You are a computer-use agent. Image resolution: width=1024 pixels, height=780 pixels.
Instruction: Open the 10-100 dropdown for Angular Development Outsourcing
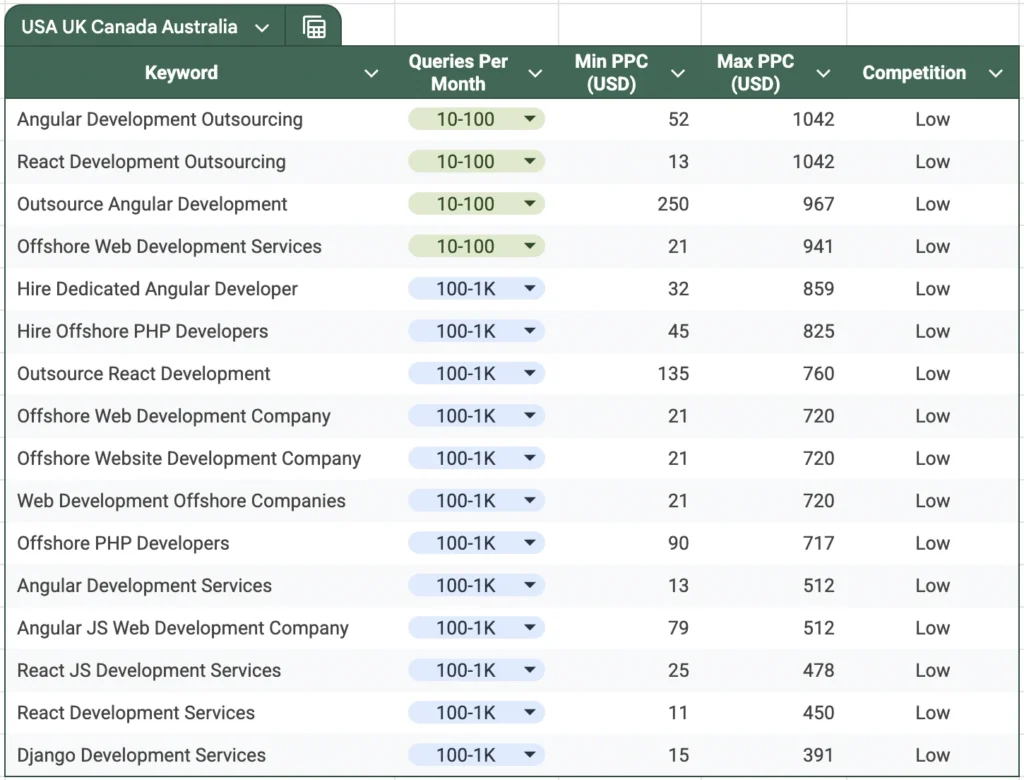pos(529,118)
